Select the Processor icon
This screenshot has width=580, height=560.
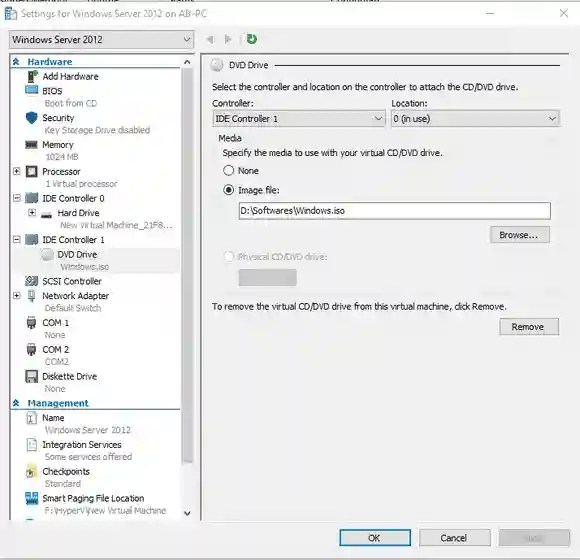pyautogui.click(x=31, y=172)
